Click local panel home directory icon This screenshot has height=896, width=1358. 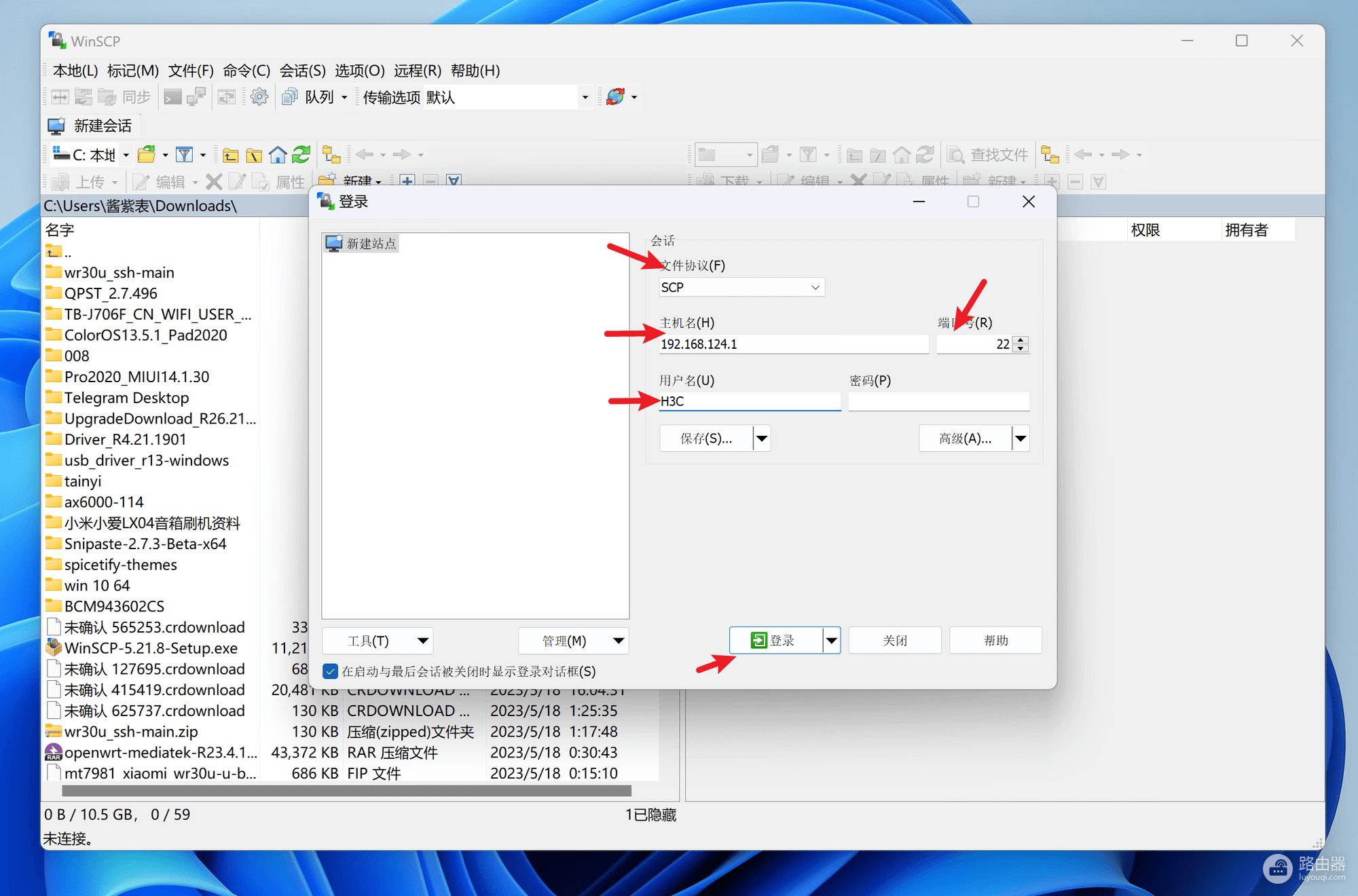click(x=278, y=155)
